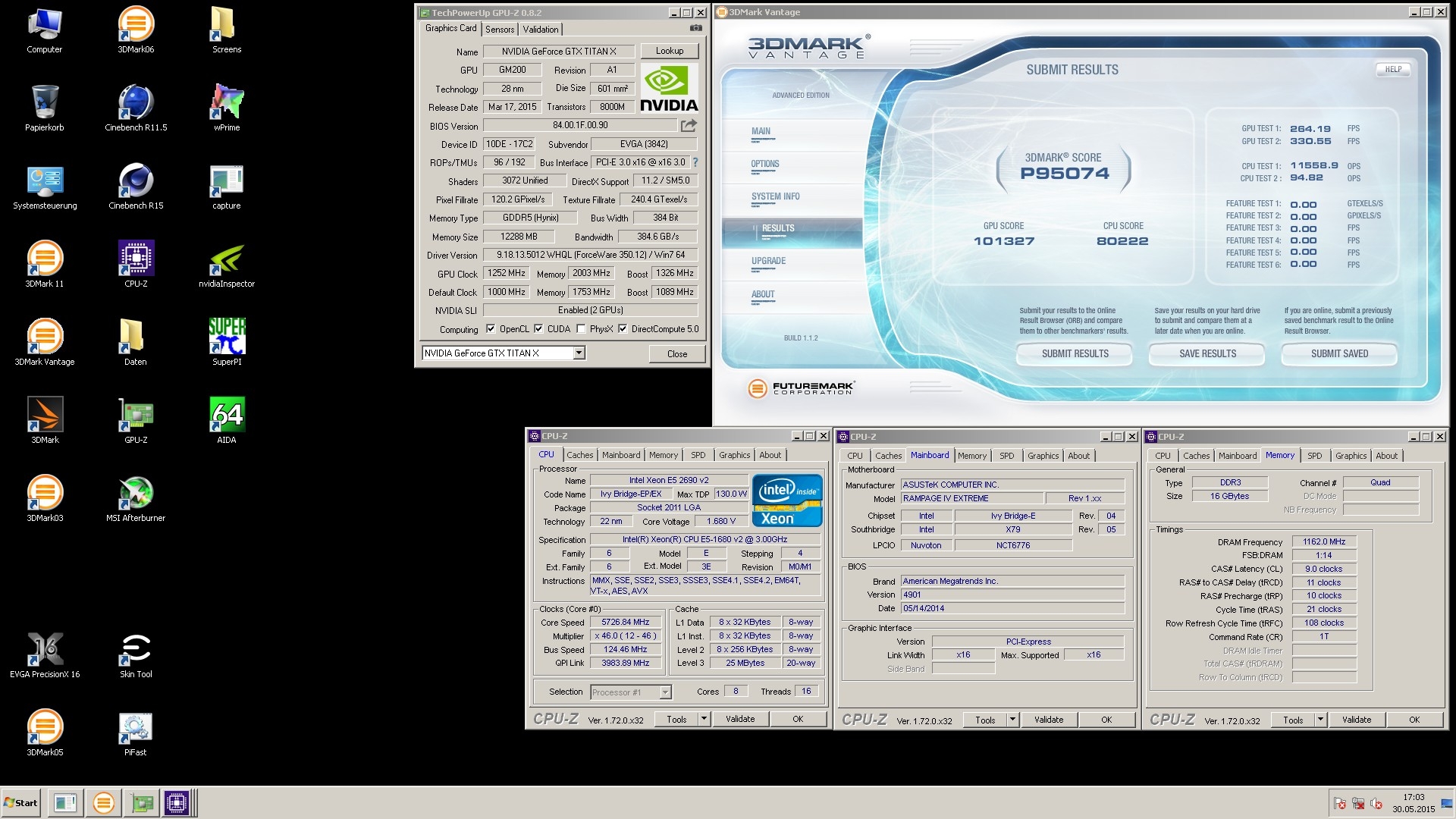Open the Computer desktop icon
Screen dimensions: 1456x819
click(x=45, y=30)
